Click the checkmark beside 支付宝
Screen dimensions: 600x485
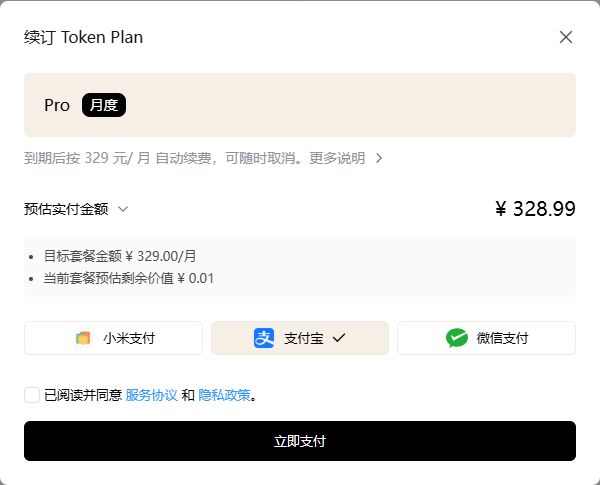coord(339,338)
